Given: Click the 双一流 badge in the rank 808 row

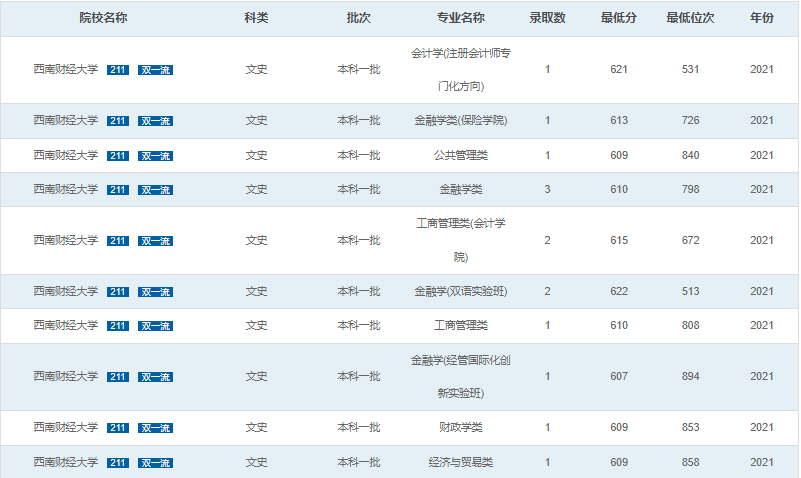Looking at the screenshot, I should (155, 326).
